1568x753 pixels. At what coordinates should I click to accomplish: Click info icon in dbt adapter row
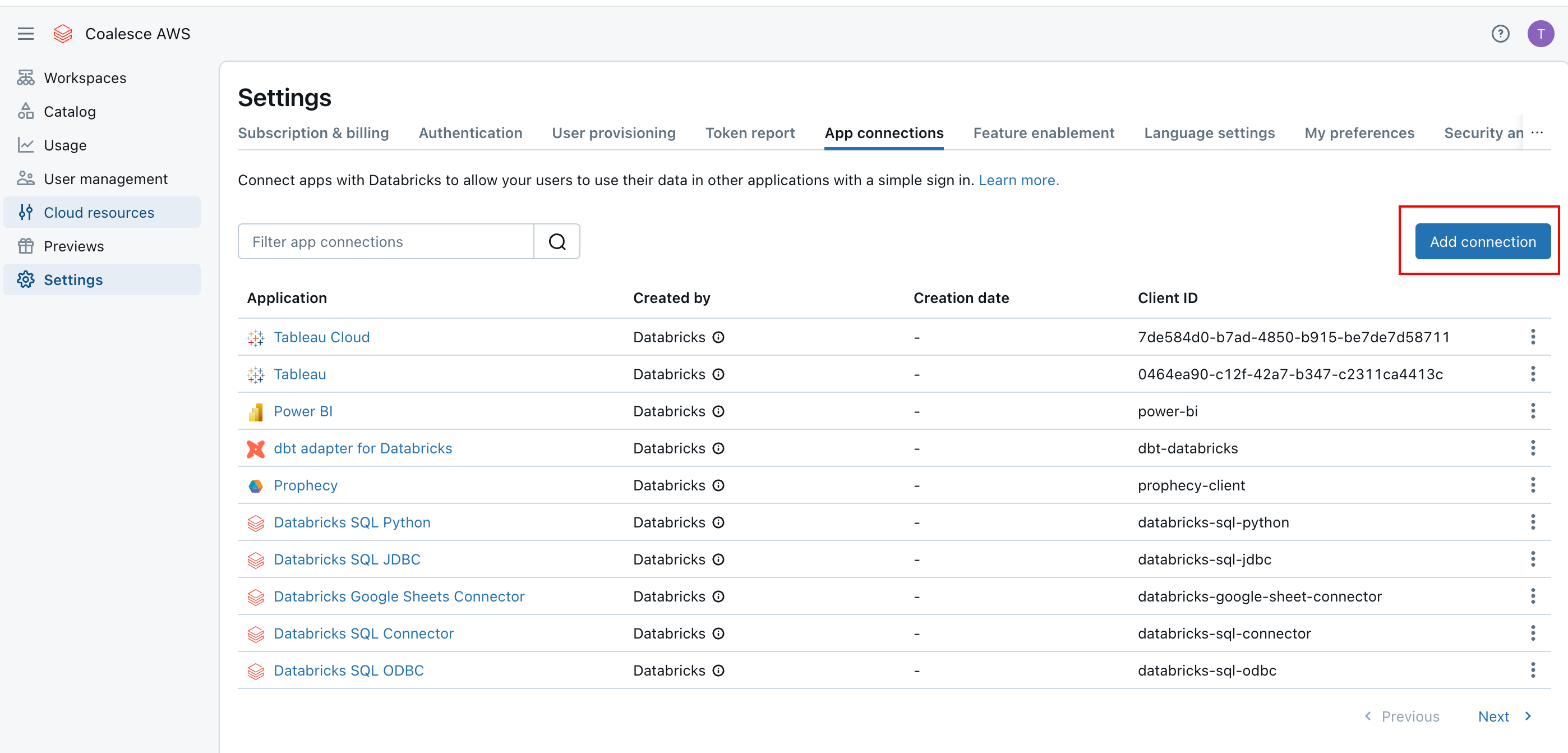[718, 449]
